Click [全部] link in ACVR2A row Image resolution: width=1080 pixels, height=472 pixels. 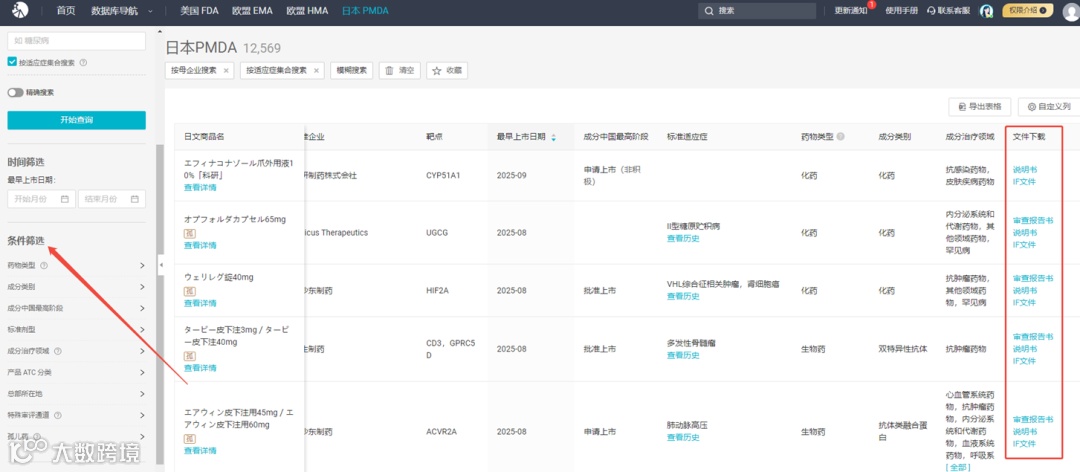958,468
